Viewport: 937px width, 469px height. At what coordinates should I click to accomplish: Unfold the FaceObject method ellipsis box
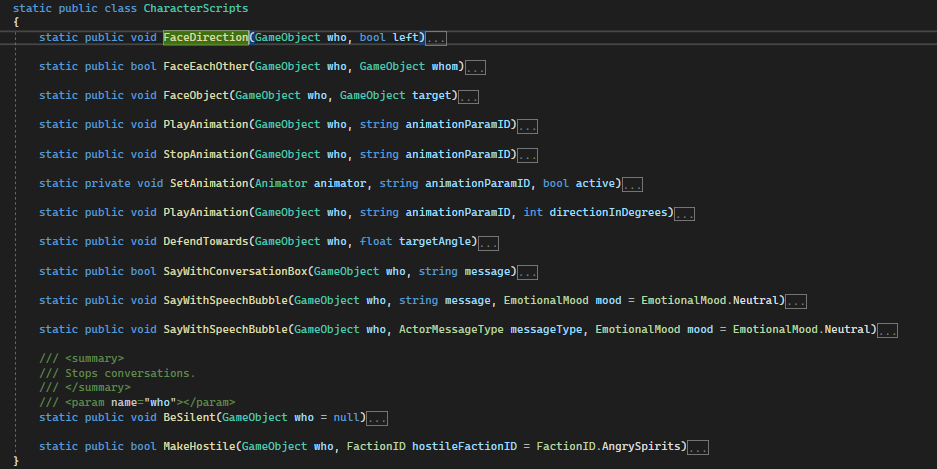(468, 97)
